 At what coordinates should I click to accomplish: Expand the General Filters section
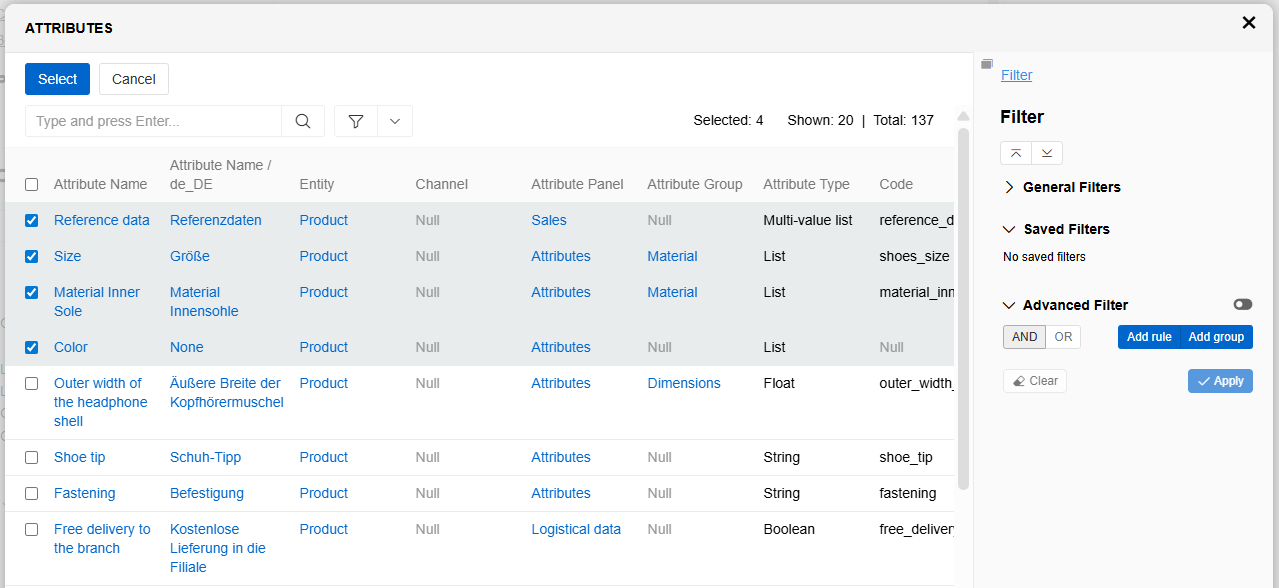1009,187
